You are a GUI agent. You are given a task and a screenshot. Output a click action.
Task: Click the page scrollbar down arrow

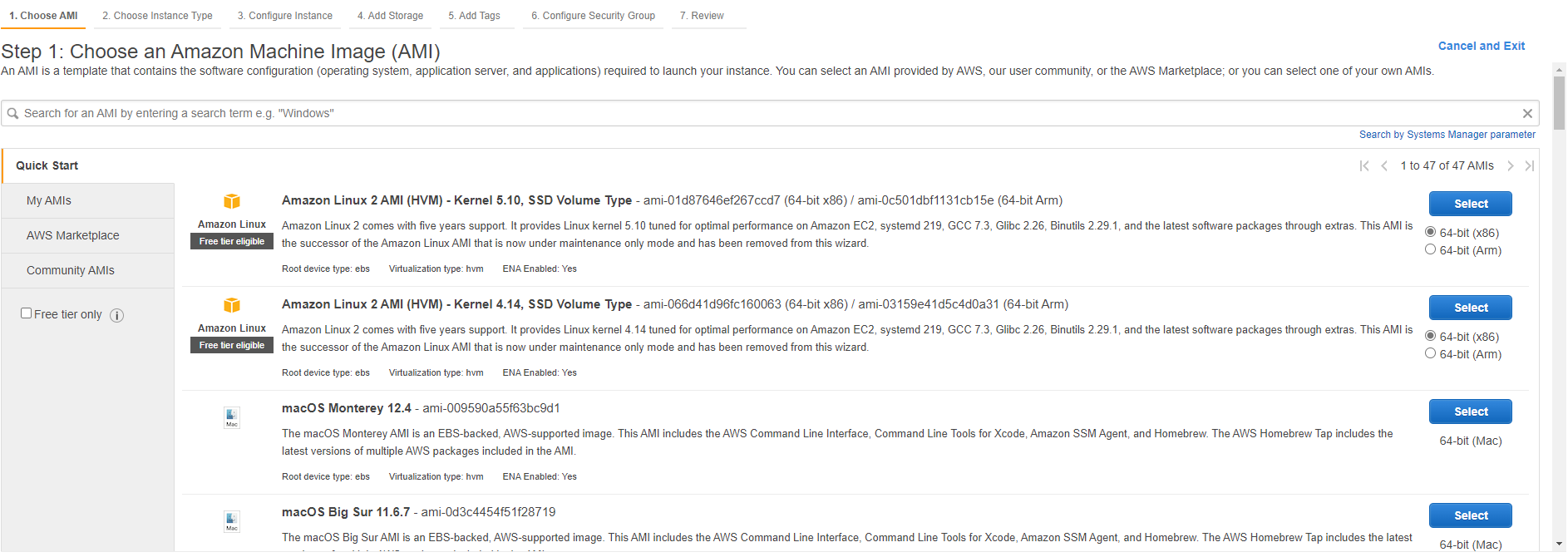tap(1559, 544)
